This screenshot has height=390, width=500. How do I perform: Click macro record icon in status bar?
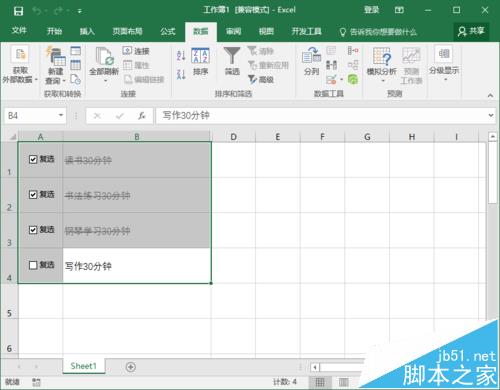[36, 382]
